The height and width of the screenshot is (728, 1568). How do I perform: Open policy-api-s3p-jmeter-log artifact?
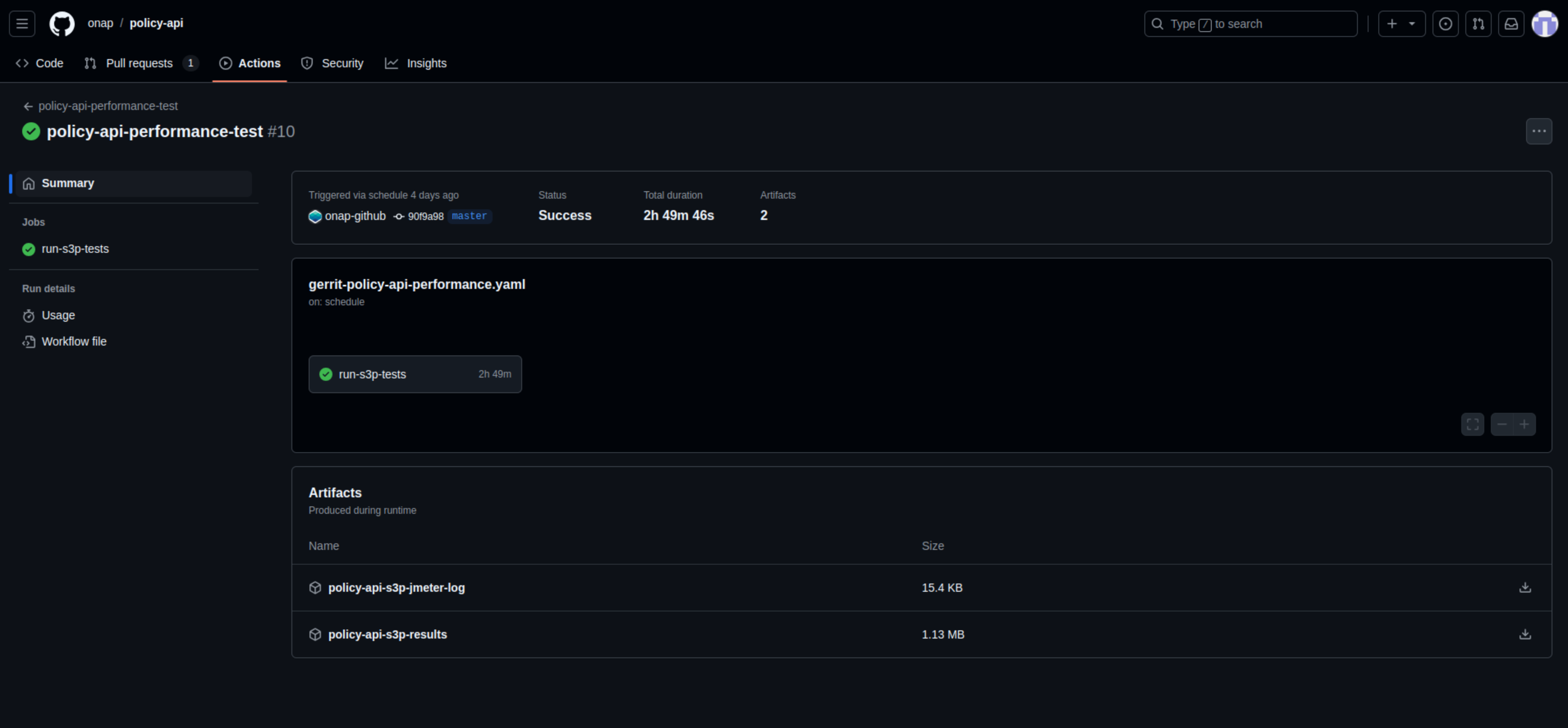tap(396, 587)
